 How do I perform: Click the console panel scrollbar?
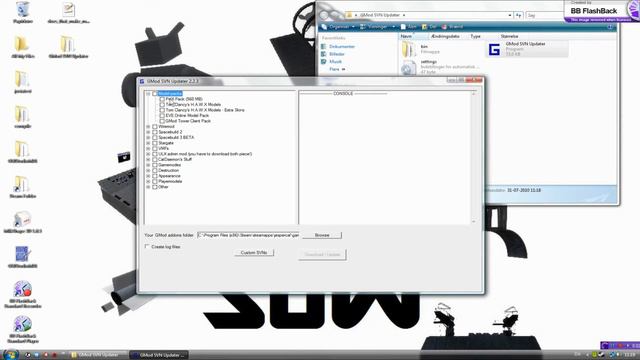[473, 158]
